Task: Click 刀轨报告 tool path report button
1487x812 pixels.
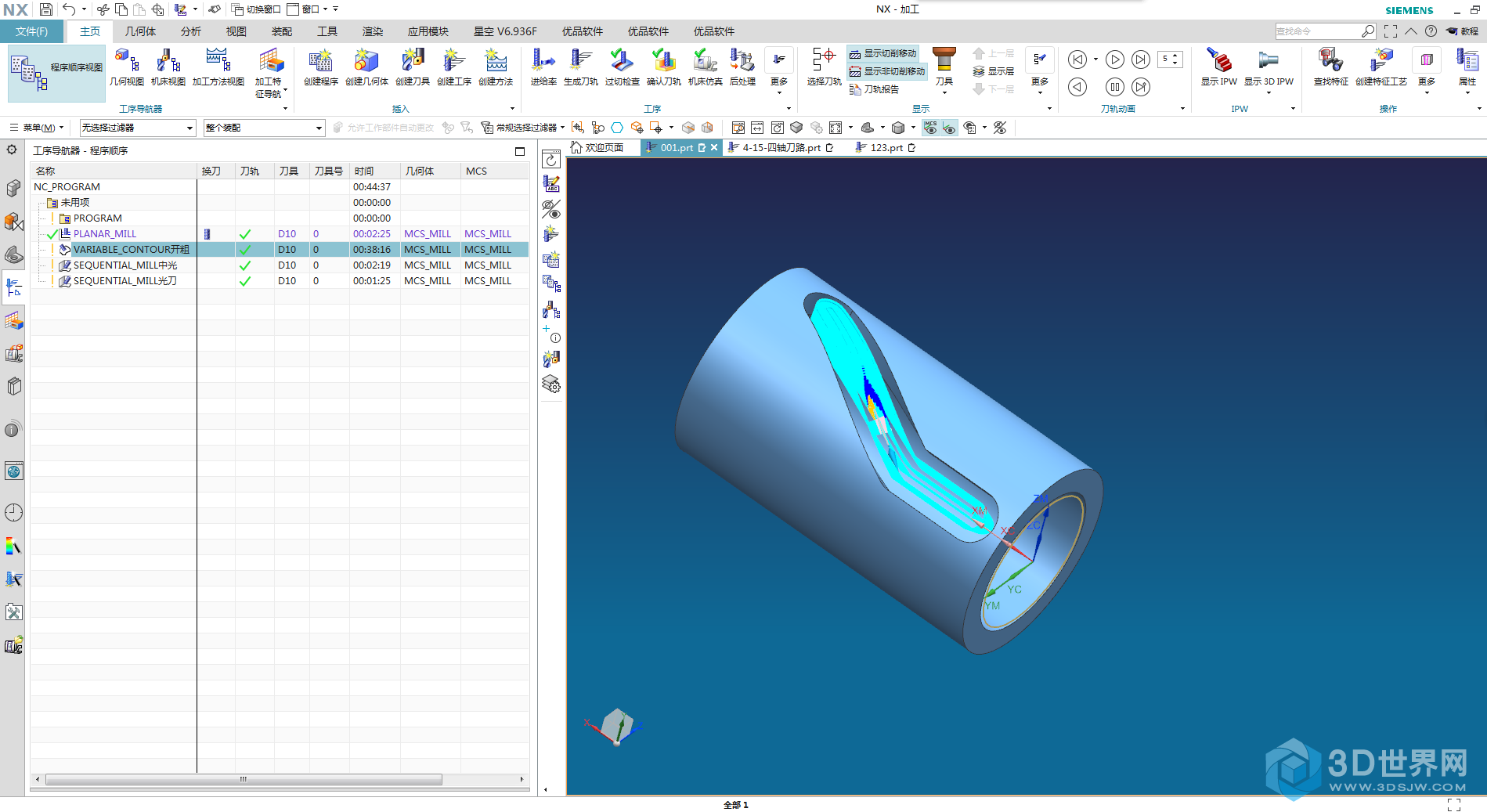Action: pos(875,89)
